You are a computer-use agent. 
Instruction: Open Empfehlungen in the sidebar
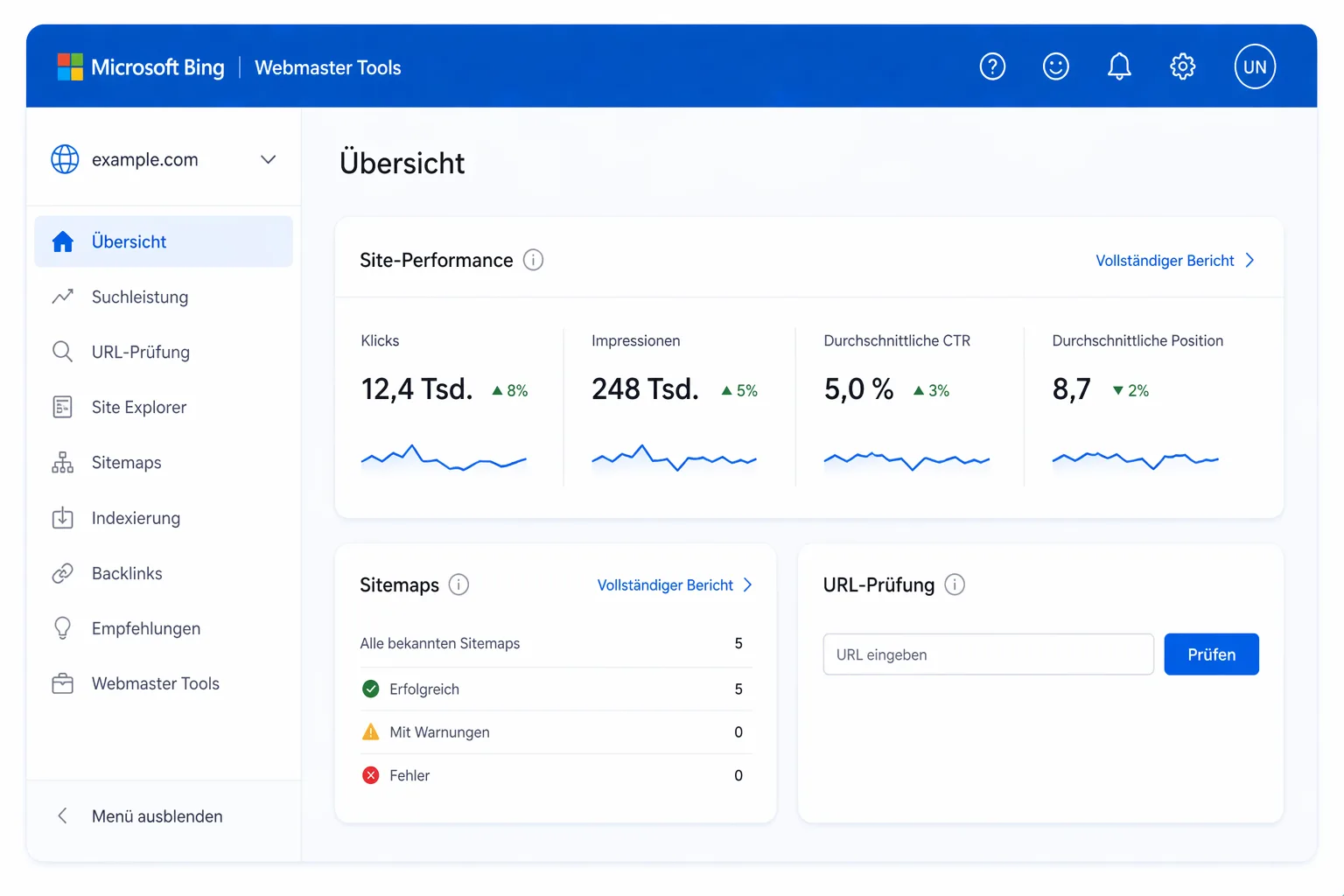point(164,628)
